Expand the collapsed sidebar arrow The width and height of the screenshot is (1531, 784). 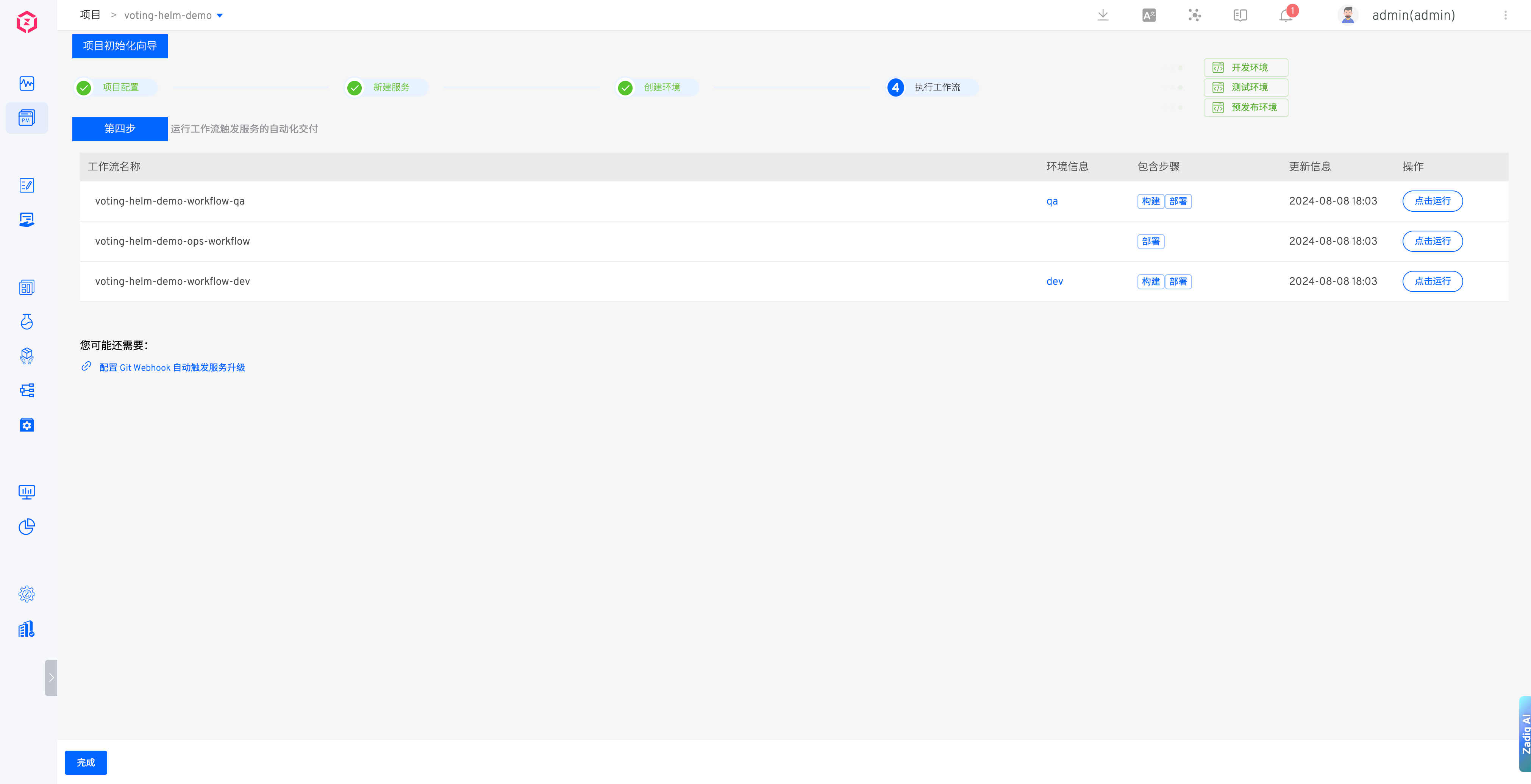coord(51,678)
